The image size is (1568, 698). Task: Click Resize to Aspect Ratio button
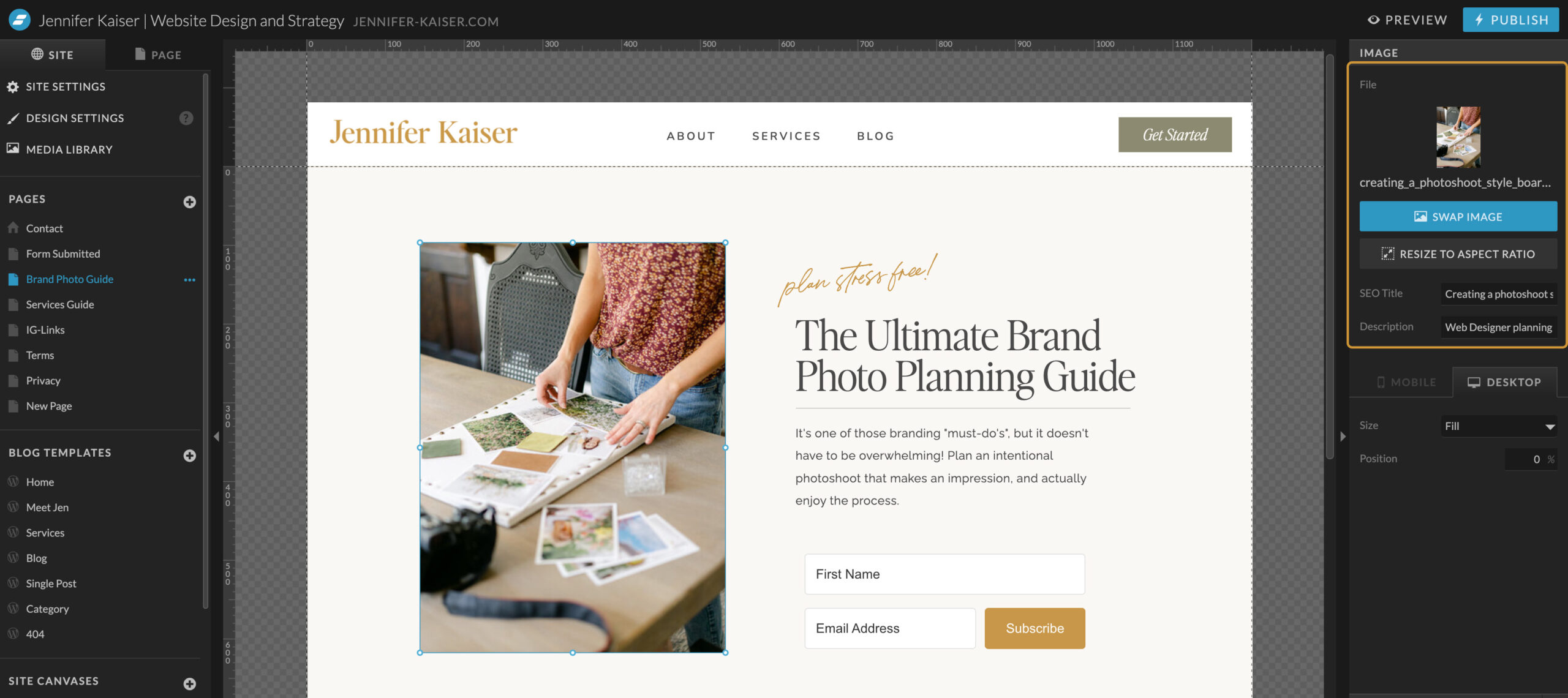[1458, 254]
